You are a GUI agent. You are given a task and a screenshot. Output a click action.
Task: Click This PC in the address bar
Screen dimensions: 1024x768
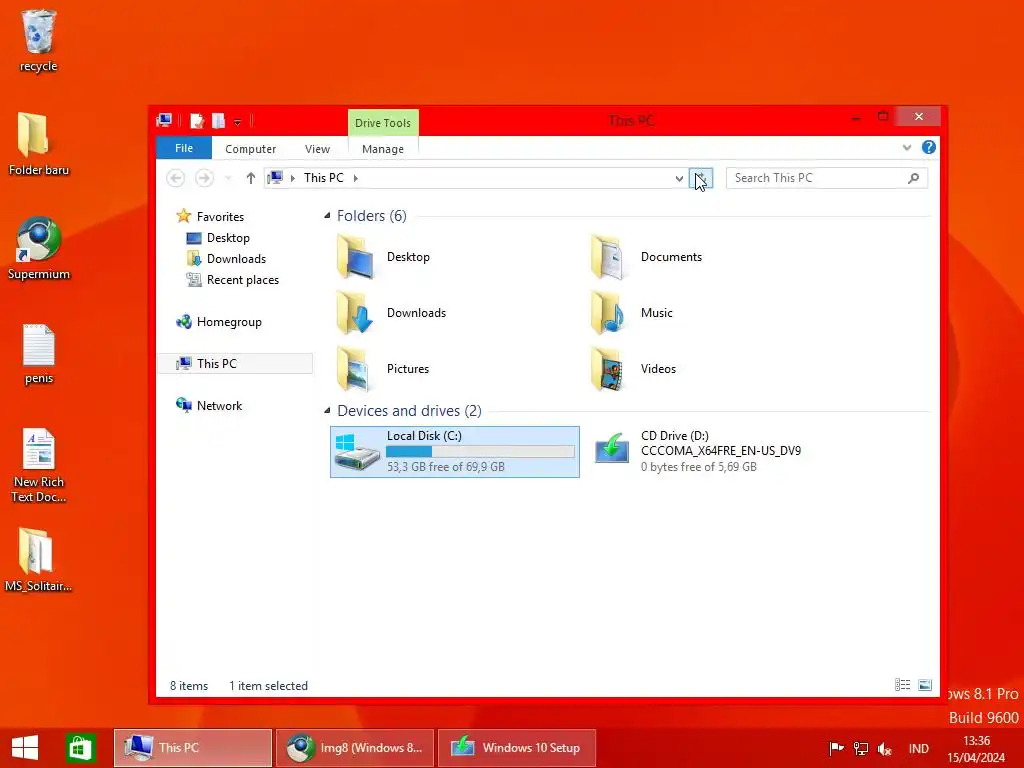323,178
